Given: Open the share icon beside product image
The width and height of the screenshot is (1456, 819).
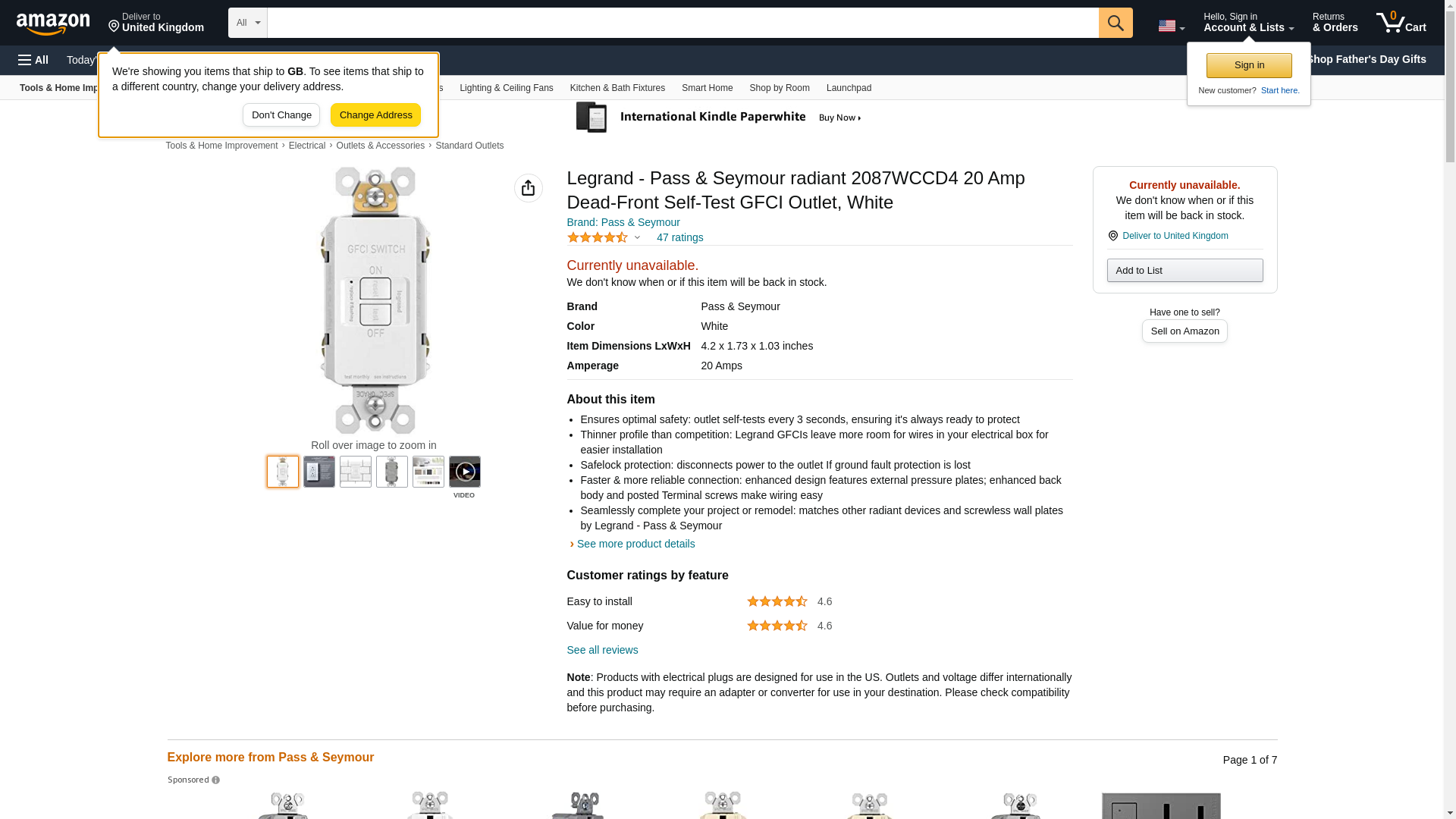Looking at the screenshot, I should click(528, 188).
